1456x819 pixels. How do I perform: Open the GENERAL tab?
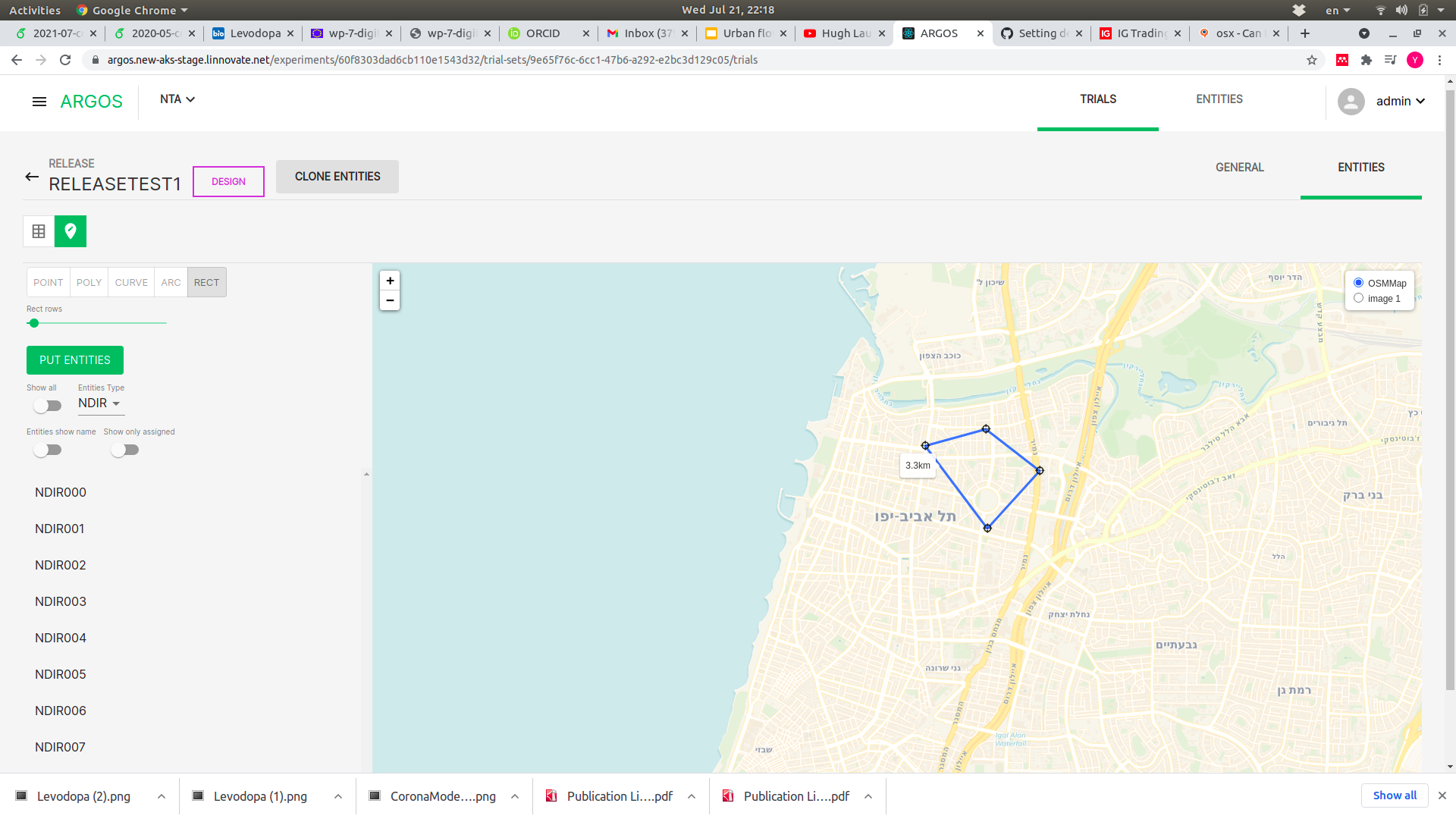(1239, 168)
